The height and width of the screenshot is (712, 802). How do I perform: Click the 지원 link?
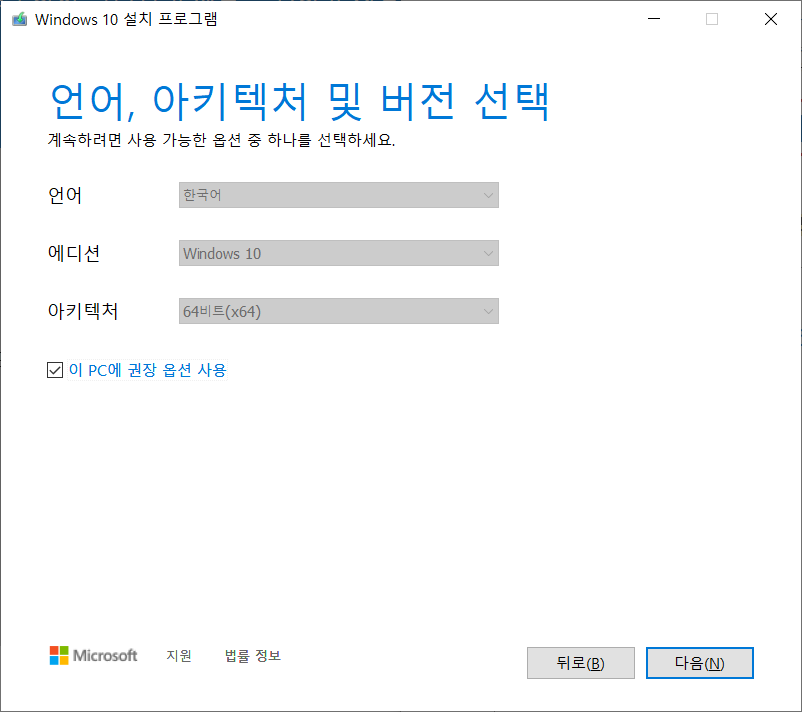(x=179, y=656)
